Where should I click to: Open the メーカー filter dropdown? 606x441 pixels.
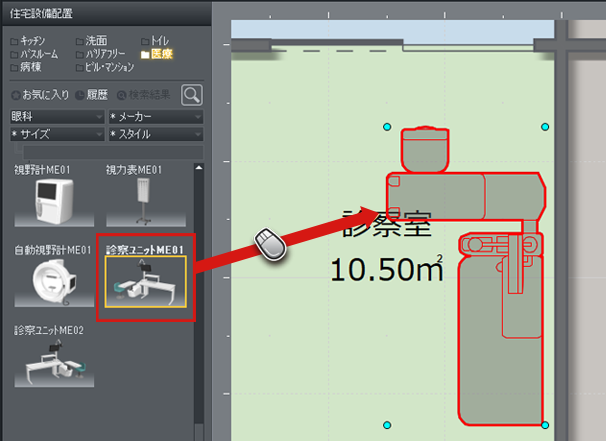(154, 117)
